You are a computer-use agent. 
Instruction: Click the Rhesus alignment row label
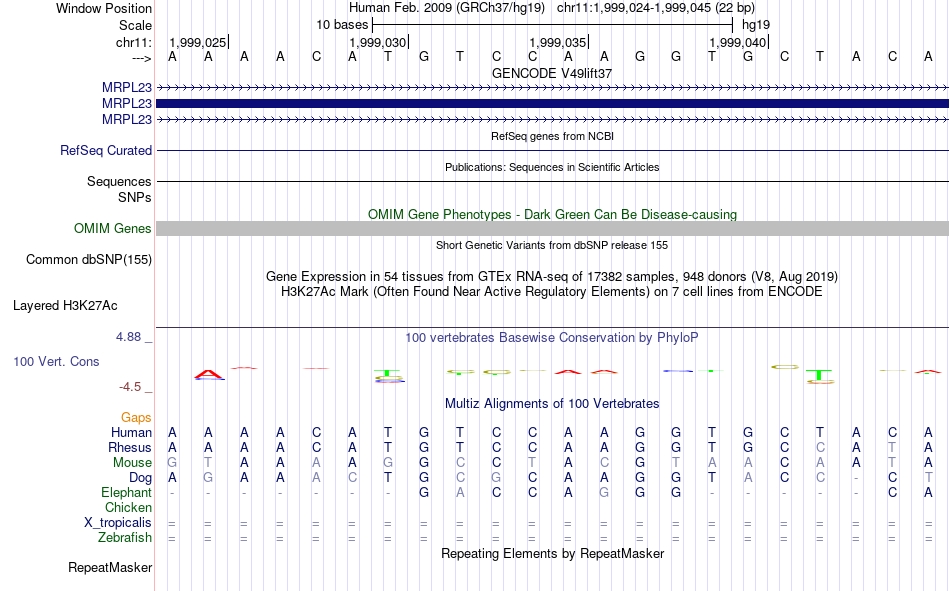tap(130, 447)
